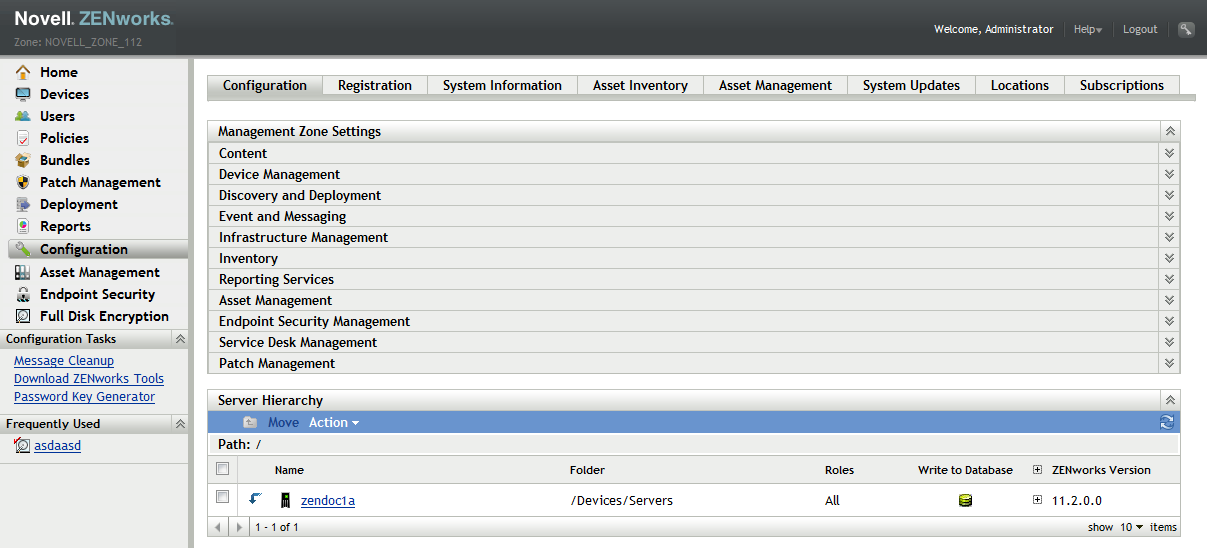This screenshot has height=548, width=1207.
Task: Click the Endpoint Security icon in sidebar
Action: 22,294
